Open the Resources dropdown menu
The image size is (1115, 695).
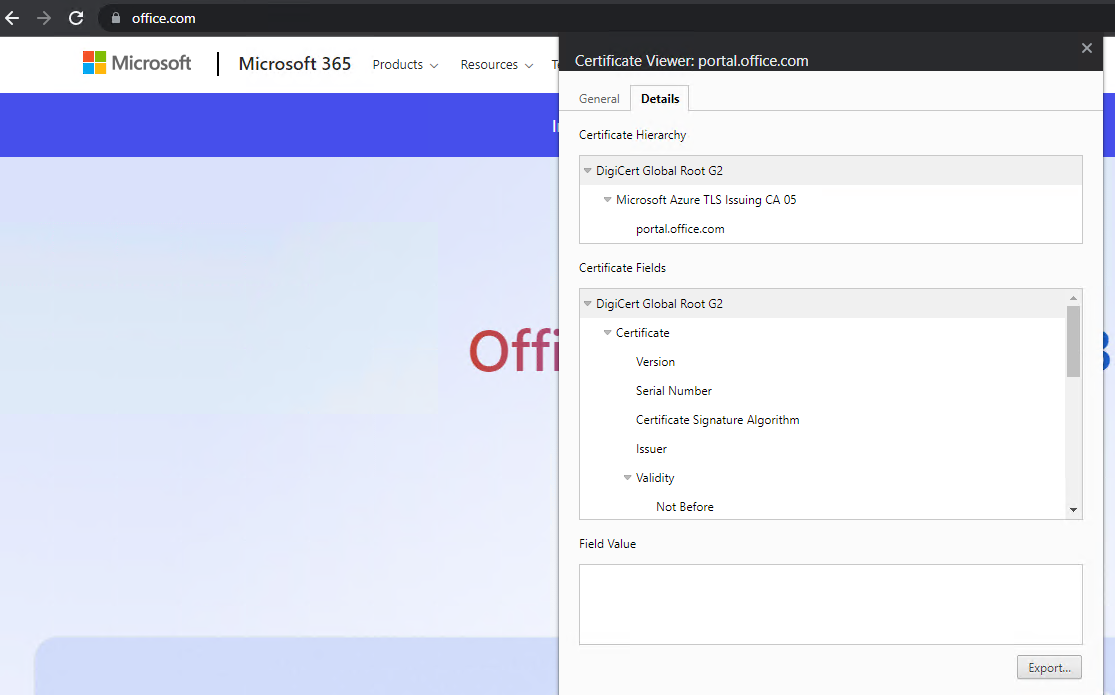496,65
